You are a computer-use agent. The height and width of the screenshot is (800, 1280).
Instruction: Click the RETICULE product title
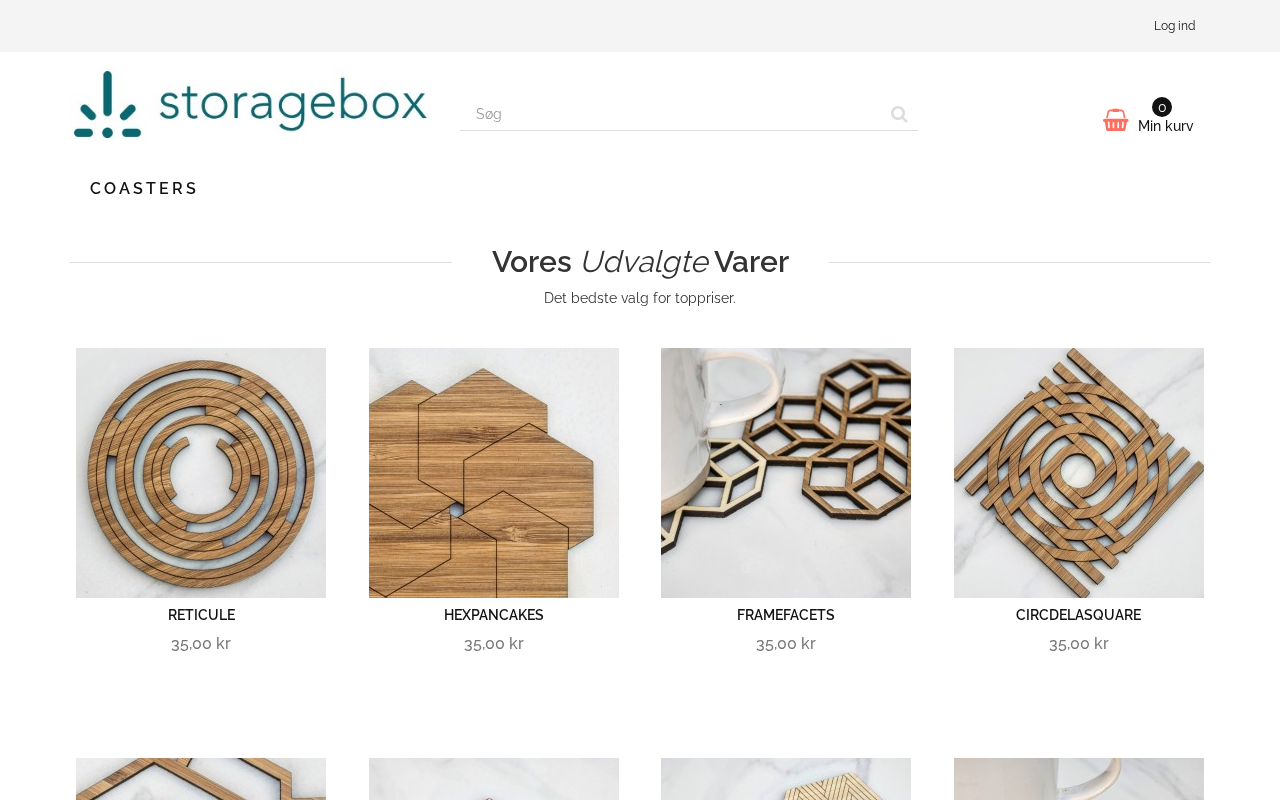click(201, 615)
